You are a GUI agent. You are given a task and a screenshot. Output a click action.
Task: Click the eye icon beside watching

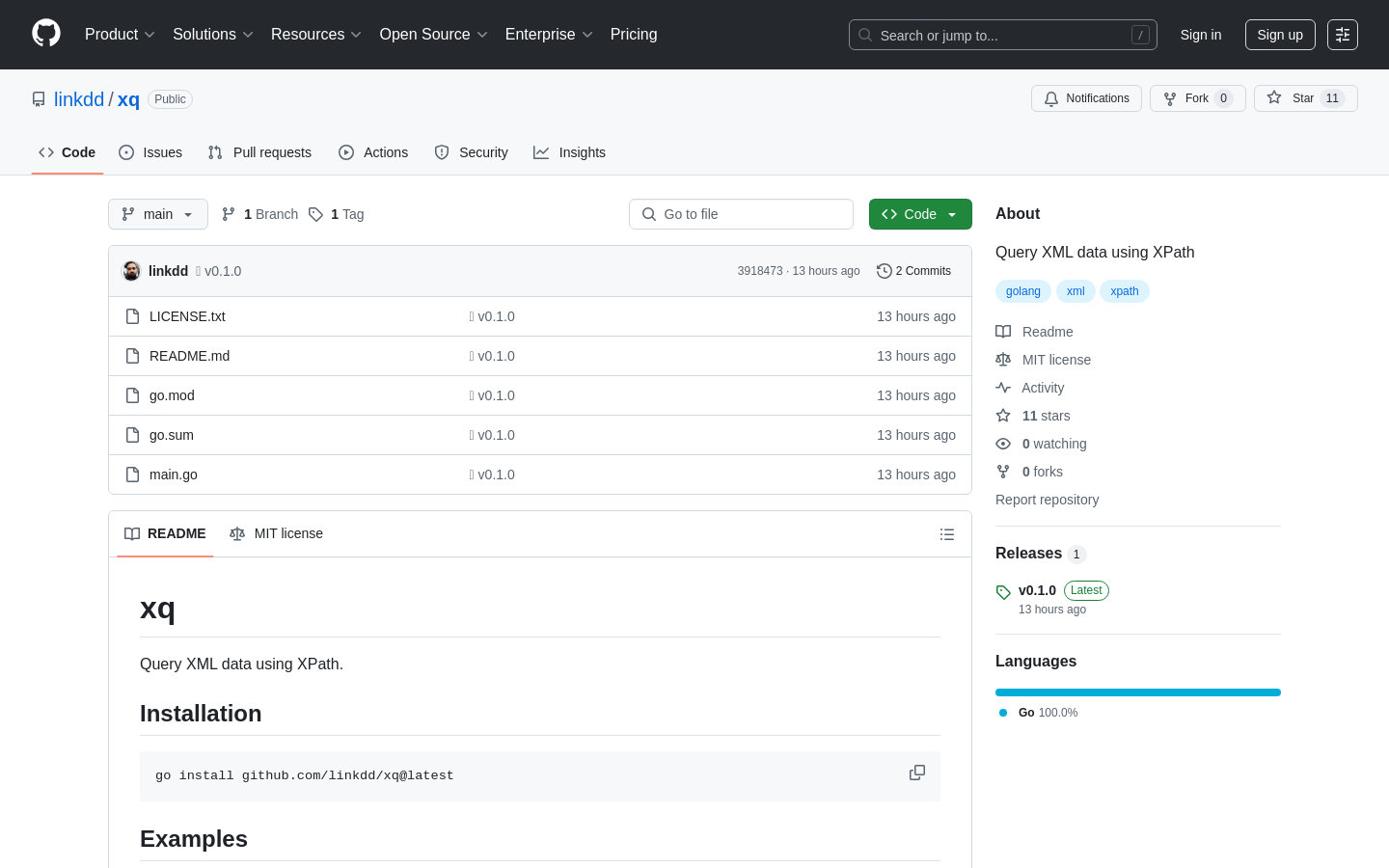point(1003,444)
